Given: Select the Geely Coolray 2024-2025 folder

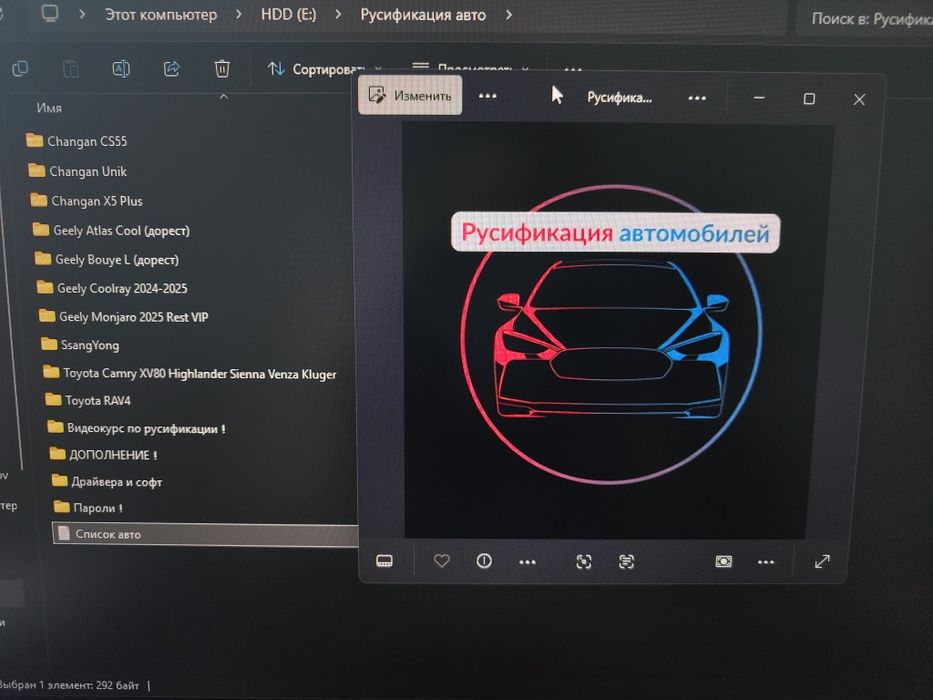Looking at the screenshot, I should tap(111, 289).
